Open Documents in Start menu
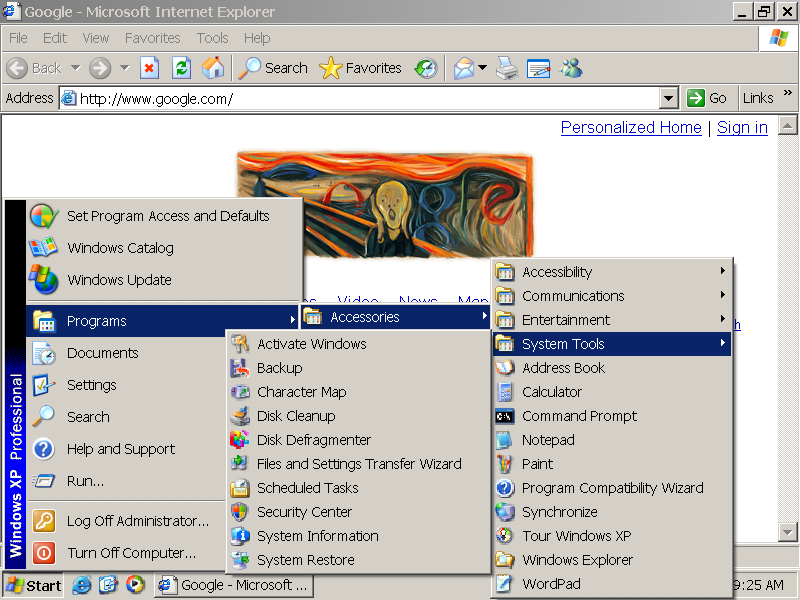 click(x=126, y=353)
